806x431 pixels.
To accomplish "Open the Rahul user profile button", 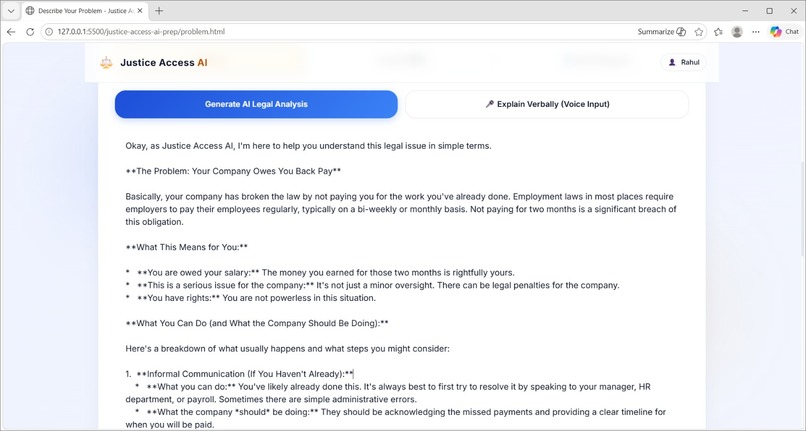I will click(x=683, y=62).
